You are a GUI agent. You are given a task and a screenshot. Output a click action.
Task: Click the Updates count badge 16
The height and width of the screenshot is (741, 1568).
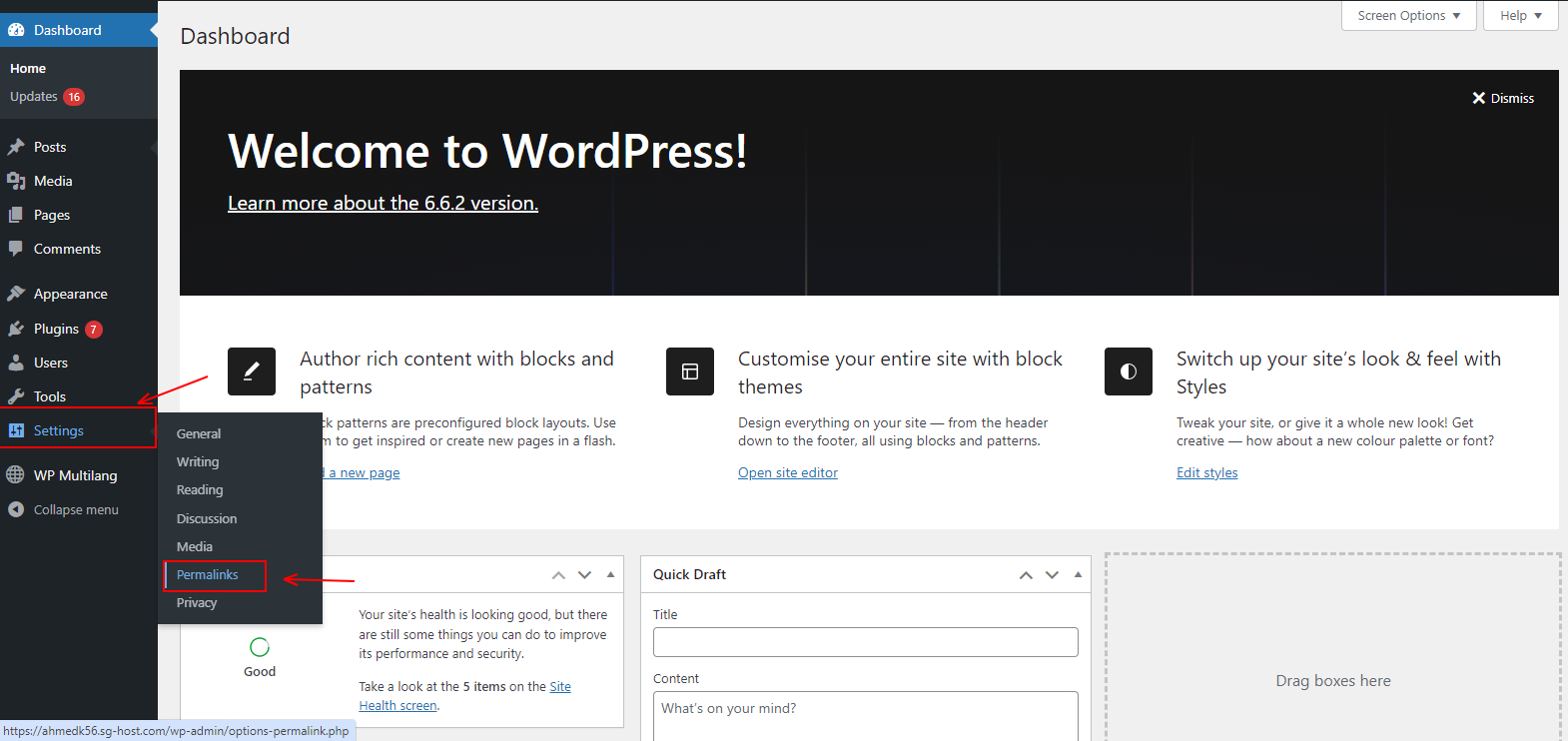74,97
